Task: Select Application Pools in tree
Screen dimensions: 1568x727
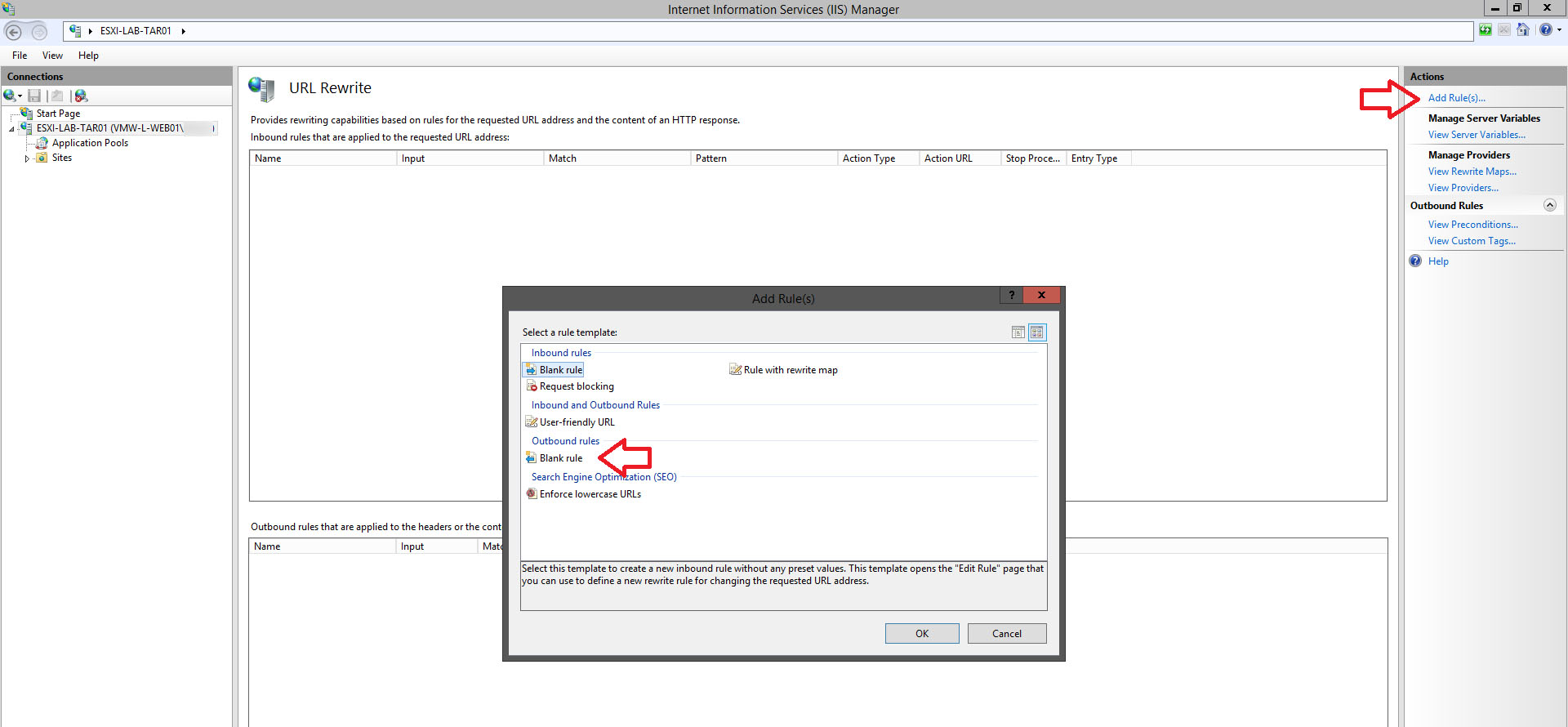Action: (90, 143)
